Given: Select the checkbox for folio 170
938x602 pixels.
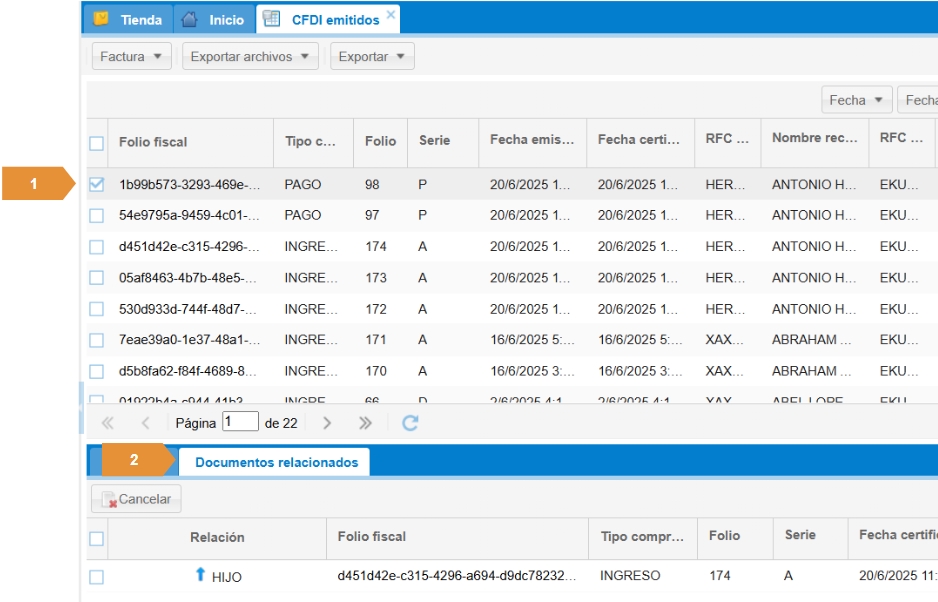Looking at the screenshot, I should [96, 371].
